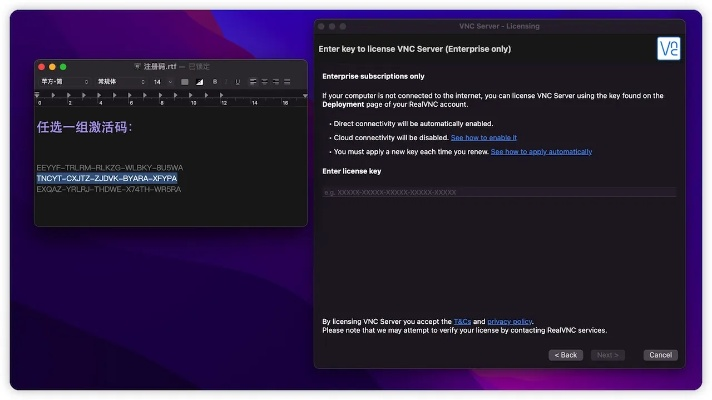Click the VNC logo icon in the licensing window

(668, 49)
